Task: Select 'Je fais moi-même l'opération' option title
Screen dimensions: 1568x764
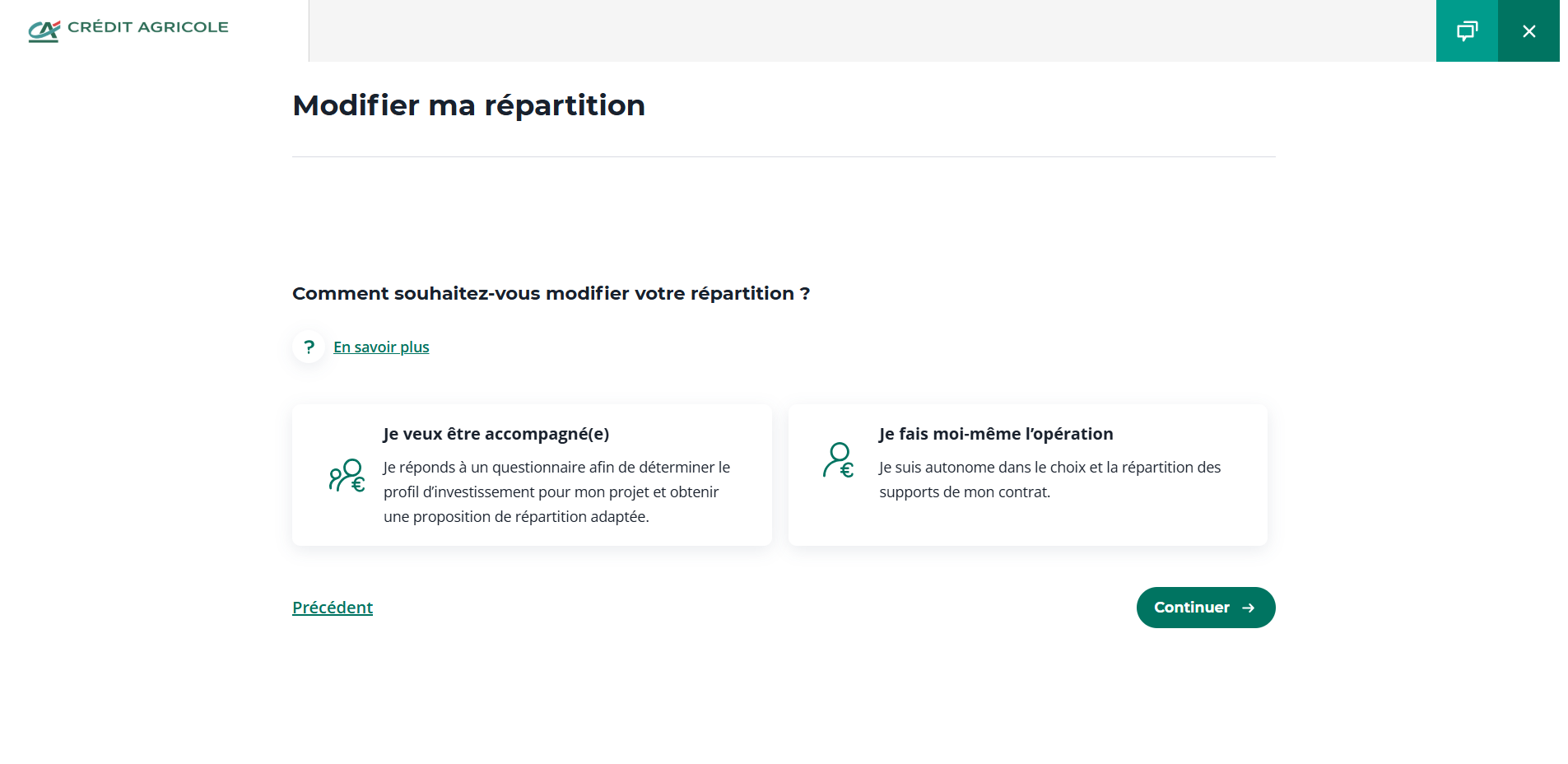Action: click(x=995, y=434)
